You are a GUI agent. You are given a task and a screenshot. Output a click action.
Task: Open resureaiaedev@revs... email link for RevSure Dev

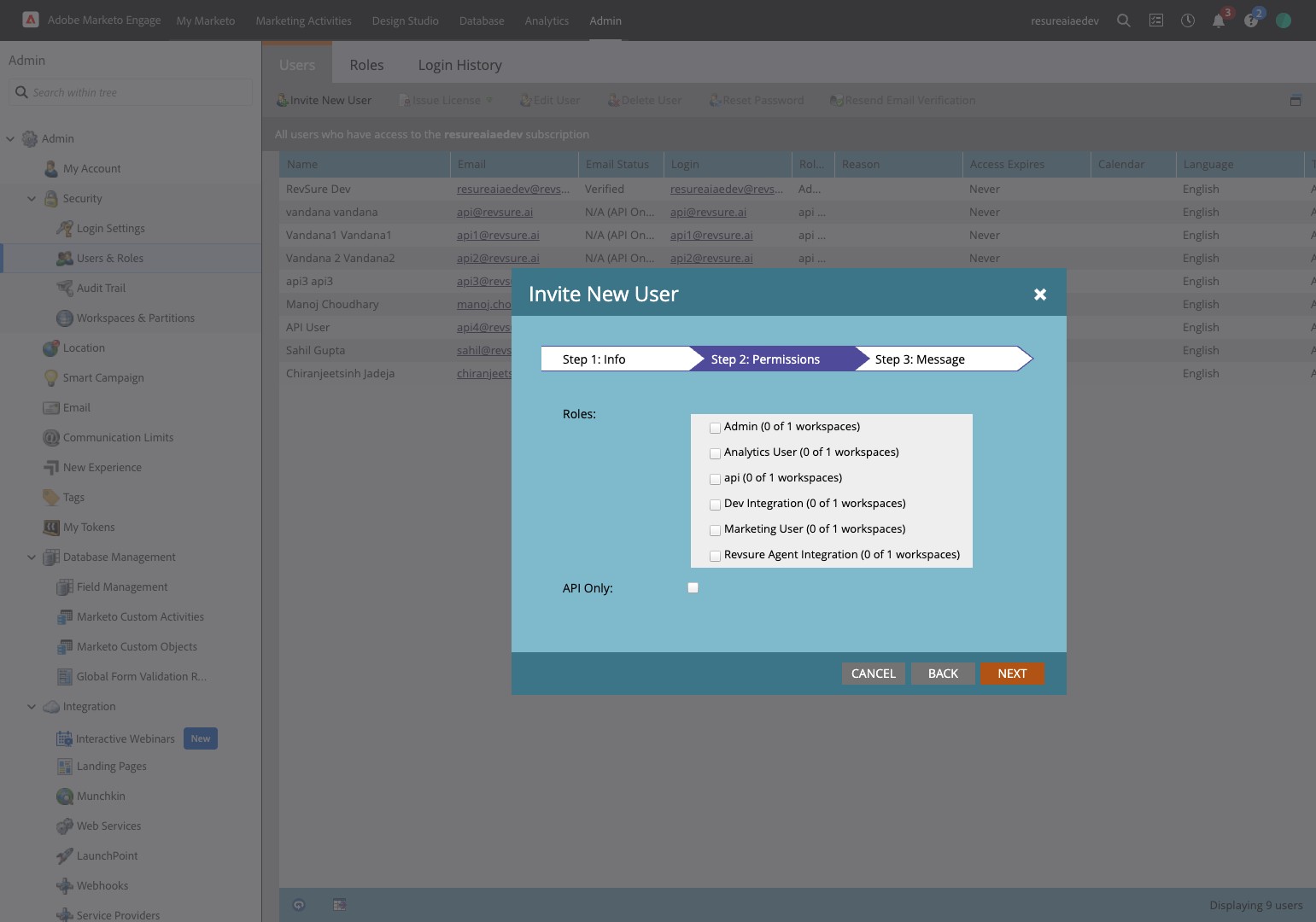513,189
